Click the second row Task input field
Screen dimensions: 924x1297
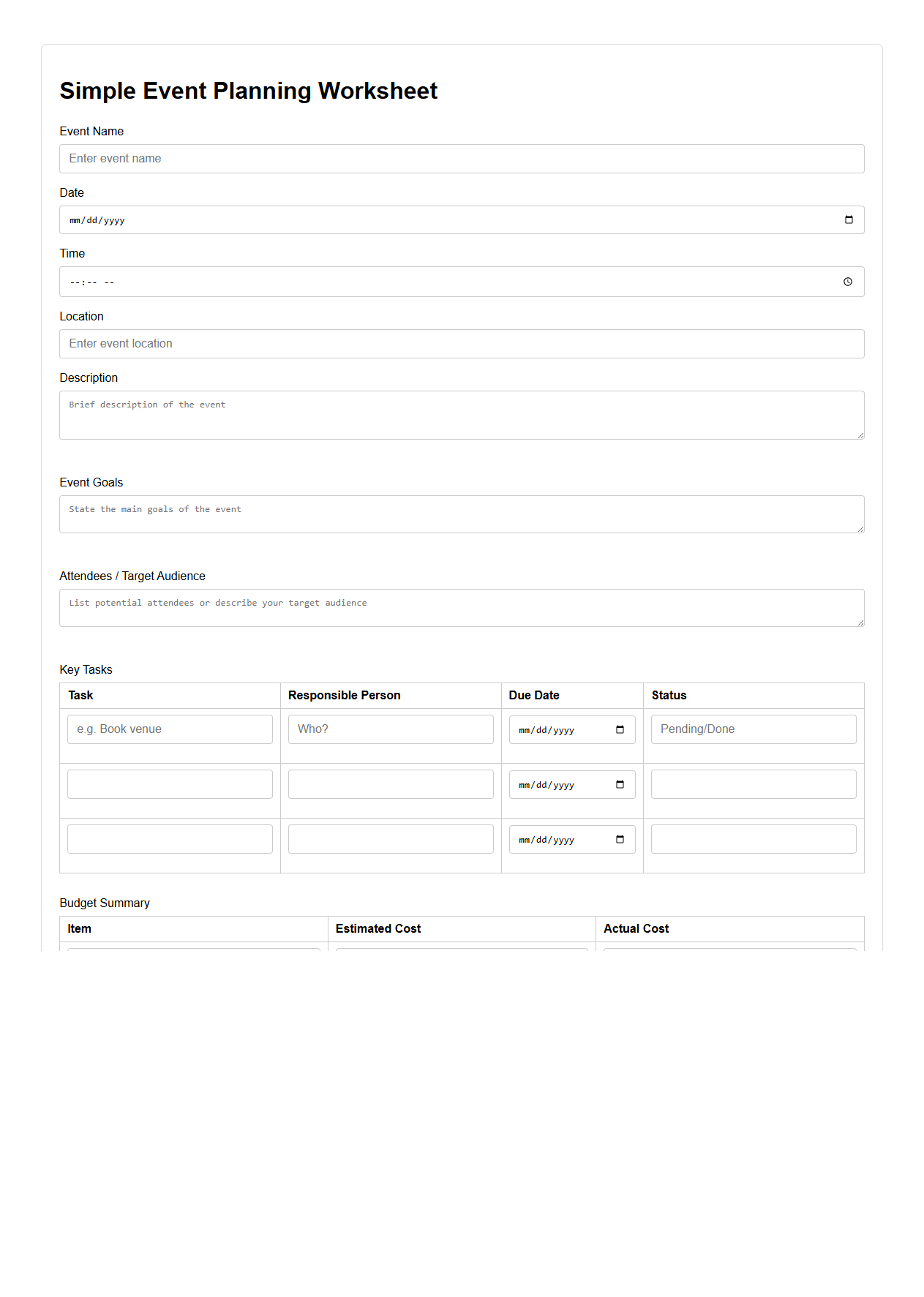(170, 783)
